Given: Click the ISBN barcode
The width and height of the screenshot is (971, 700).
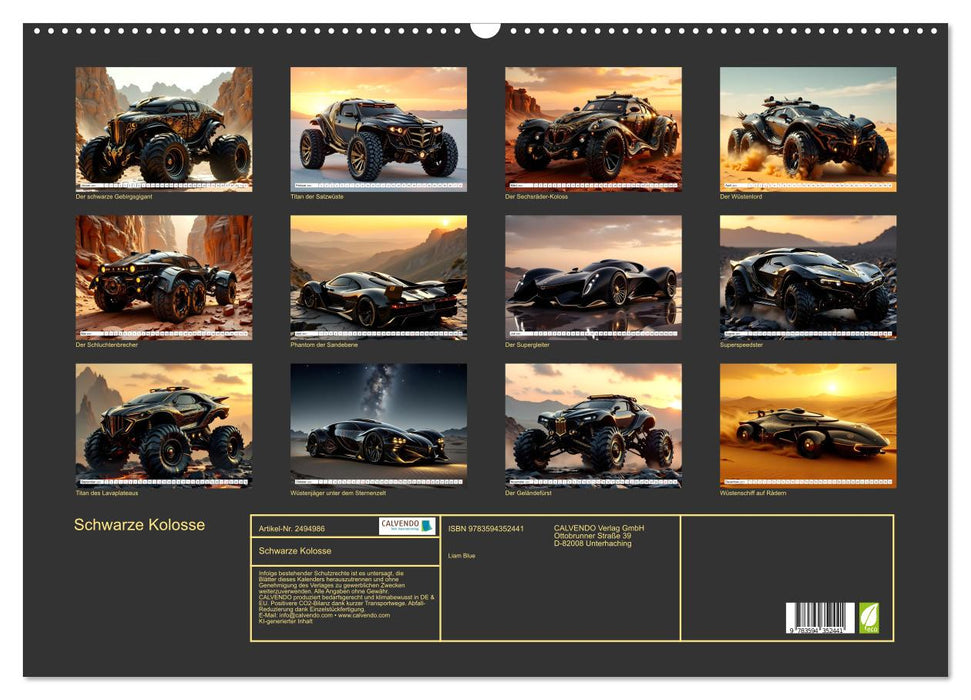Looking at the screenshot, I should (820, 618).
